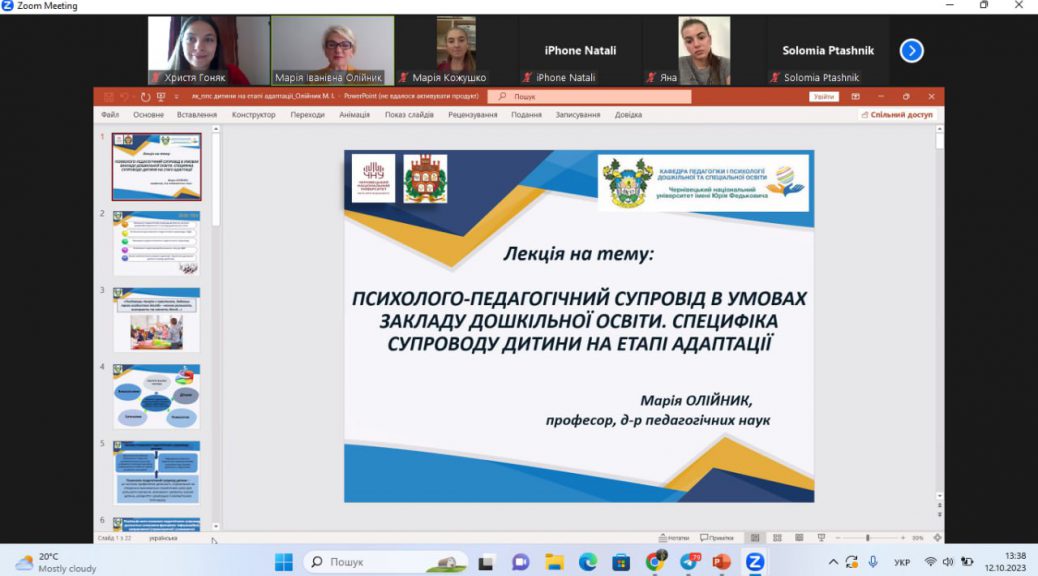Click the author name Марія ОЛІЙНИК on slide
1038x576 pixels.
click(x=696, y=401)
